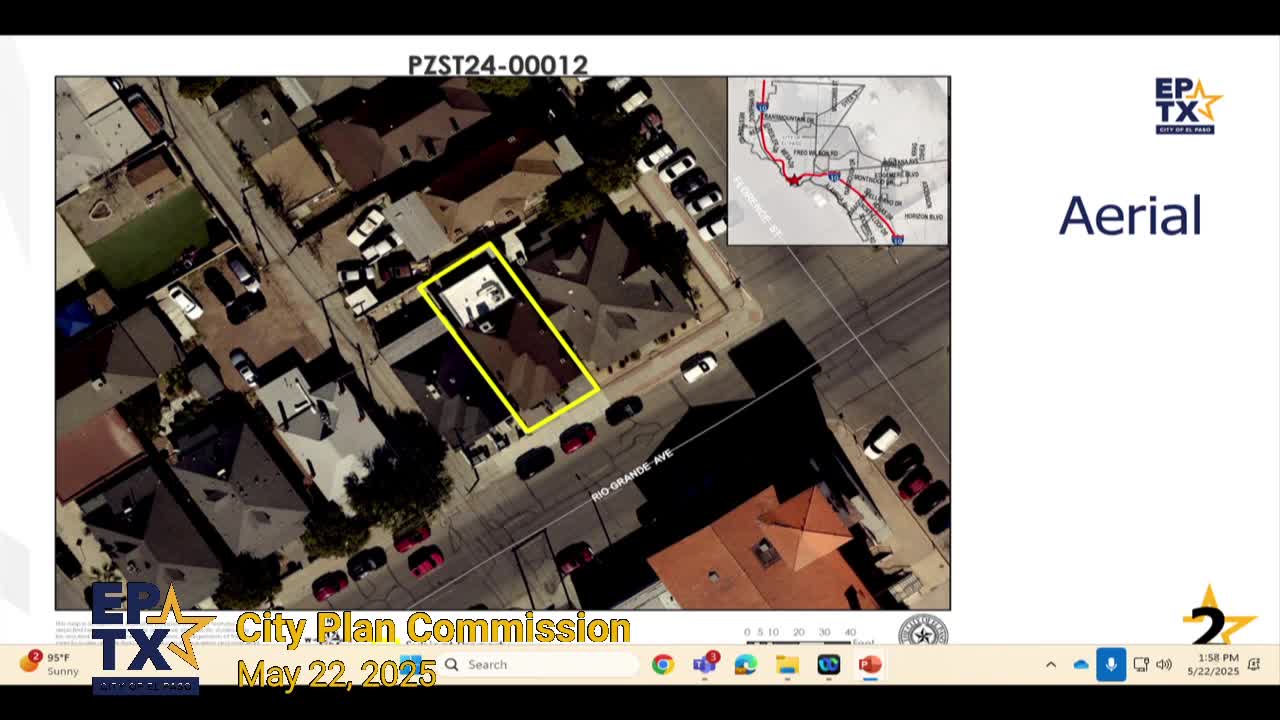Image resolution: width=1280 pixels, height=720 pixels.
Task: Click the locator inset map thumbnail
Action: click(x=838, y=161)
